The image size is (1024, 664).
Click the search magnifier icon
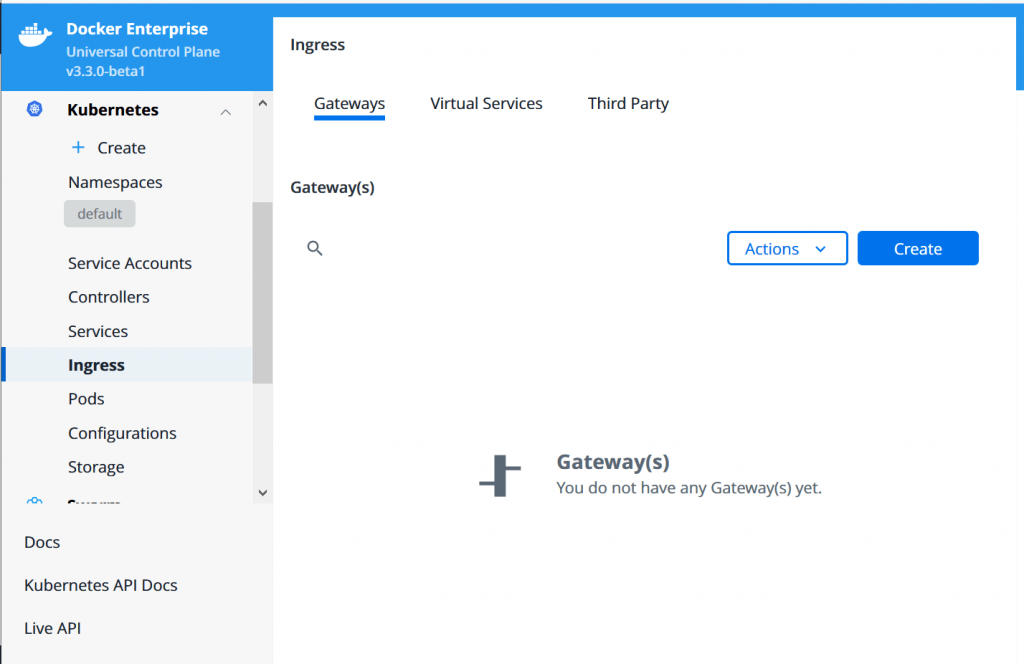315,248
